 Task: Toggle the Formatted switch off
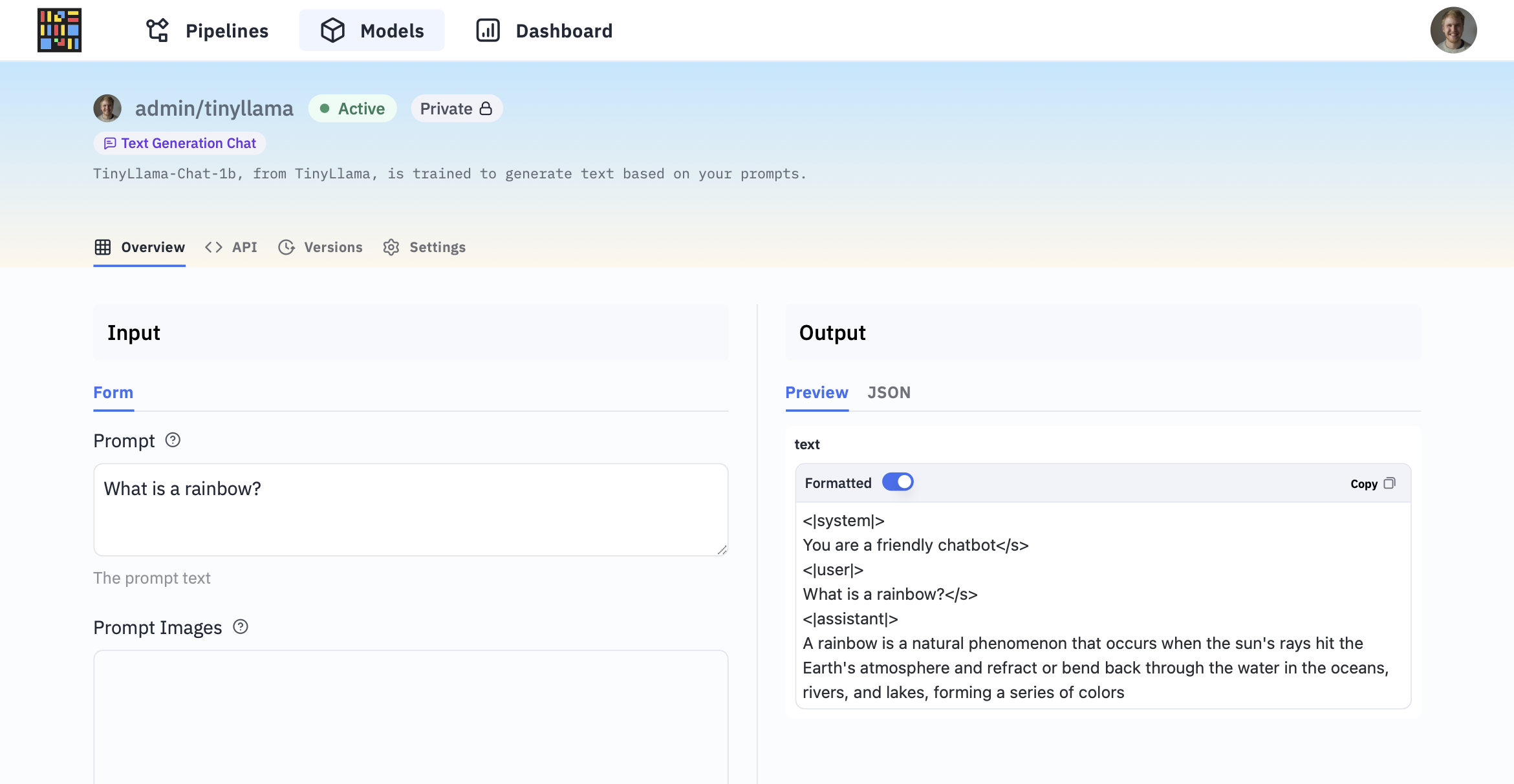[x=898, y=482]
